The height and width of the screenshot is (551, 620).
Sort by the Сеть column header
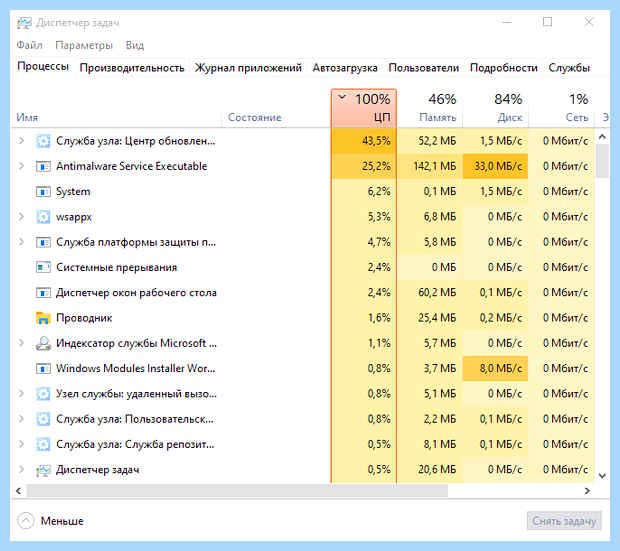(x=562, y=108)
